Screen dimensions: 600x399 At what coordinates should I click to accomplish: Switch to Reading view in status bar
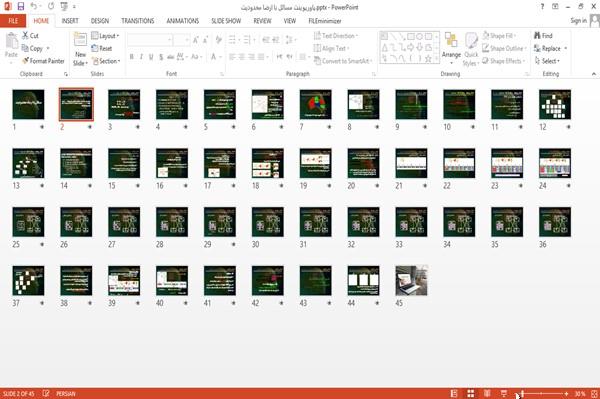(487, 393)
